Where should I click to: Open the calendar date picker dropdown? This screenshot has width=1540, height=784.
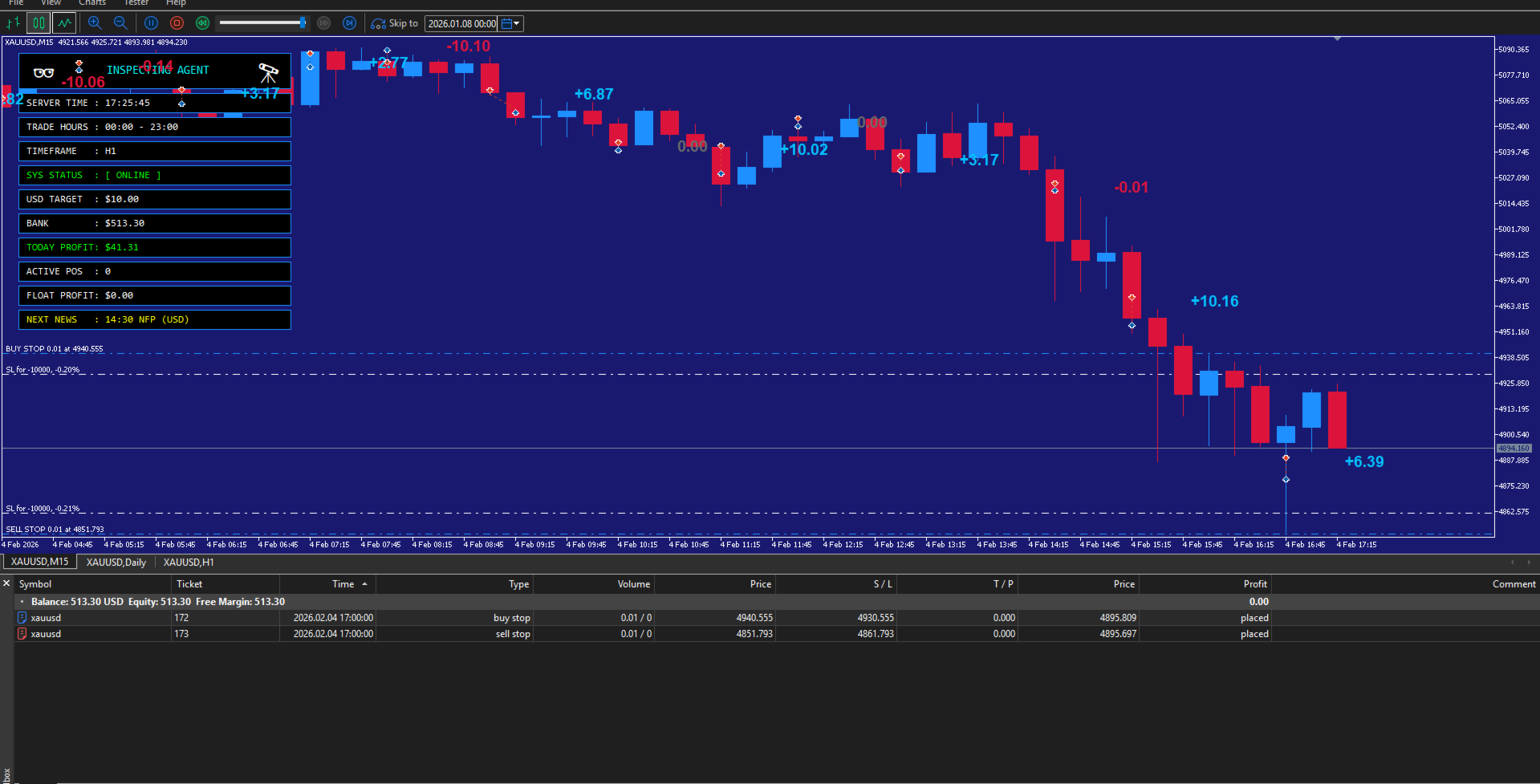(x=511, y=24)
